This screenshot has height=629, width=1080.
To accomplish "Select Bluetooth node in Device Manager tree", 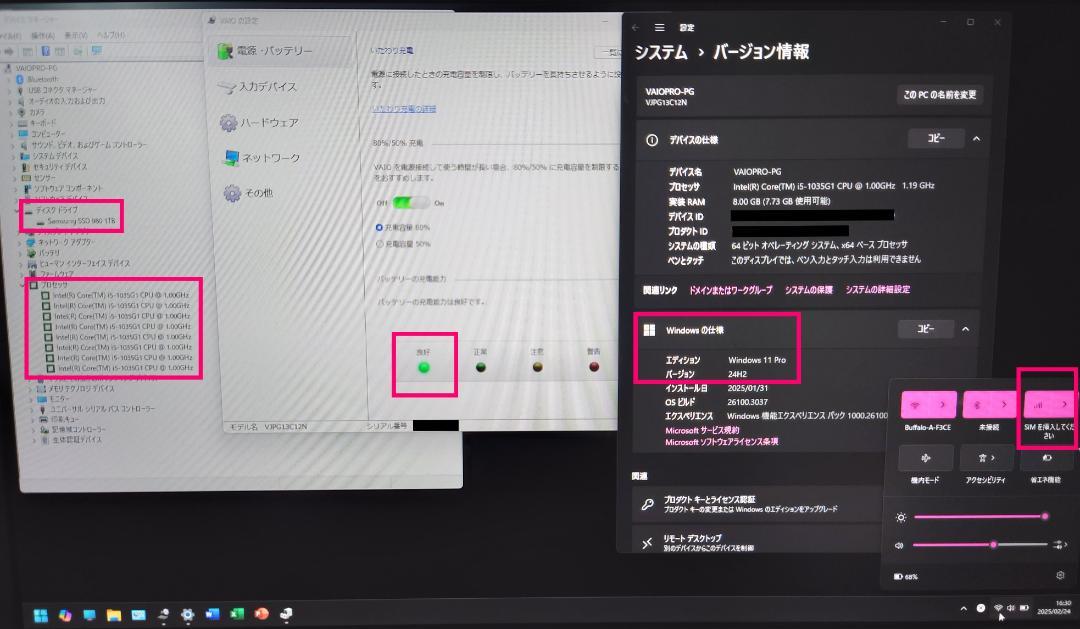I will click(x=43, y=79).
